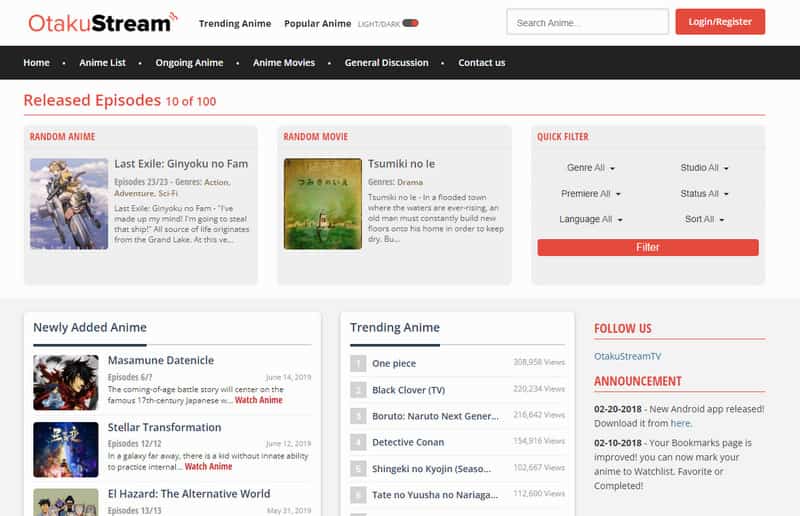800x516 pixels.
Task: Open the Status All dropdown
Action: pos(704,194)
